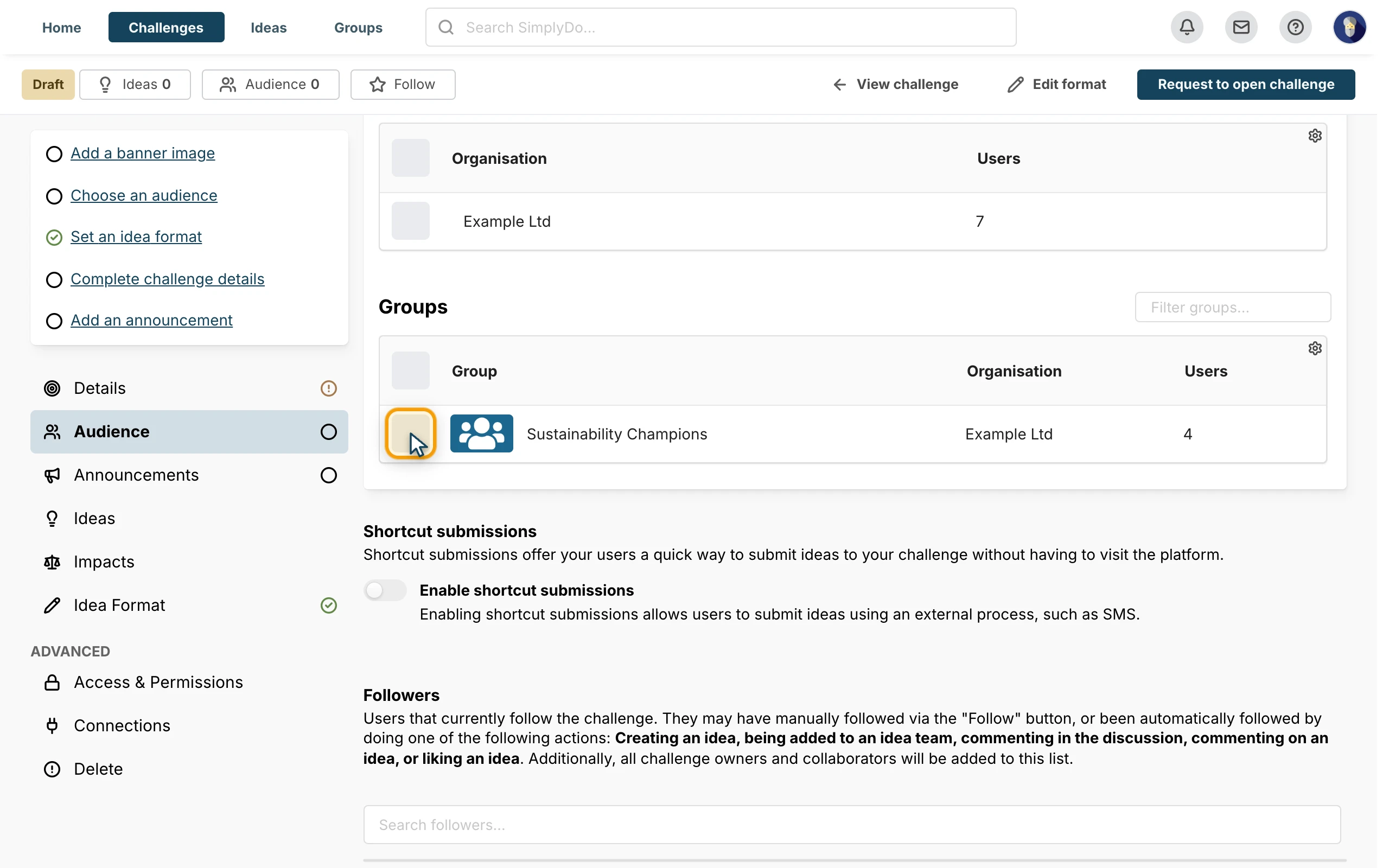Click the Idea Format completed check icon
Image resolution: width=1389 pixels, height=868 pixels.
pyautogui.click(x=328, y=605)
